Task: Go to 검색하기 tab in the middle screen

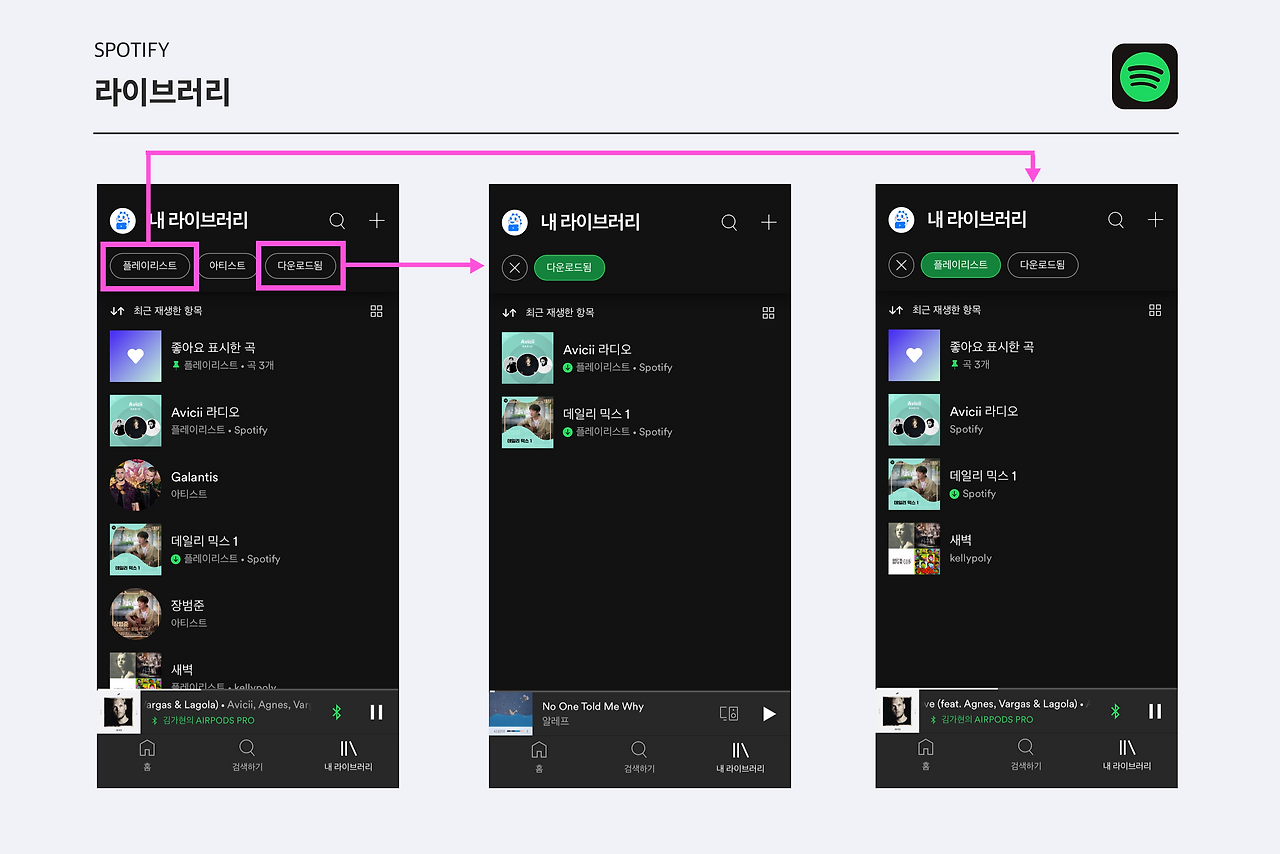Action: (639, 756)
